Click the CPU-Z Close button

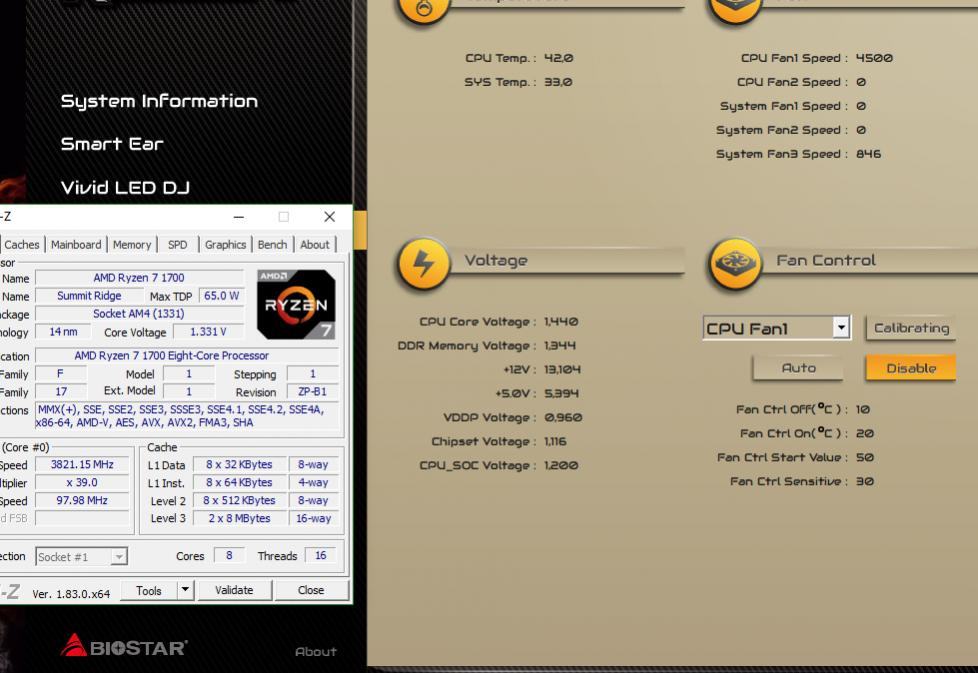(311, 590)
